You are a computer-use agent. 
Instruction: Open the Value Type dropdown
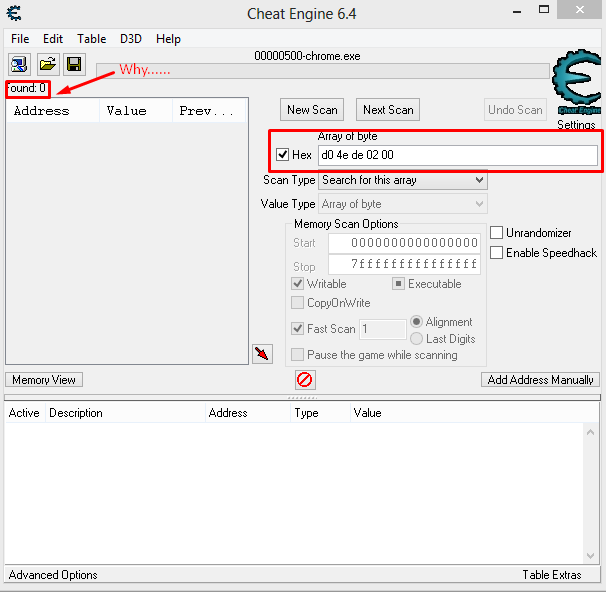pyautogui.click(x=403, y=204)
